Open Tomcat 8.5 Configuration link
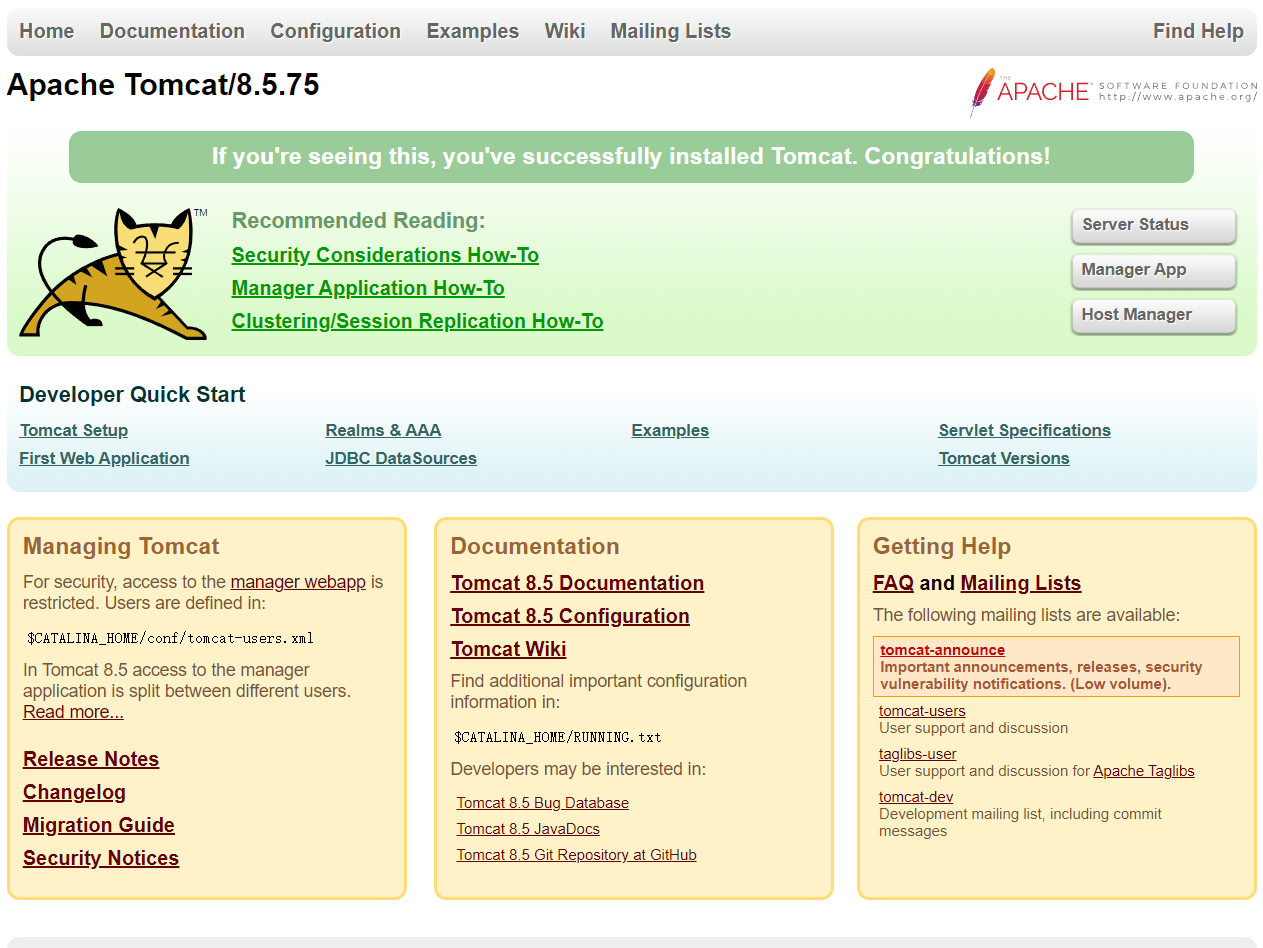The height and width of the screenshot is (948, 1263). [x=570, y=616]
